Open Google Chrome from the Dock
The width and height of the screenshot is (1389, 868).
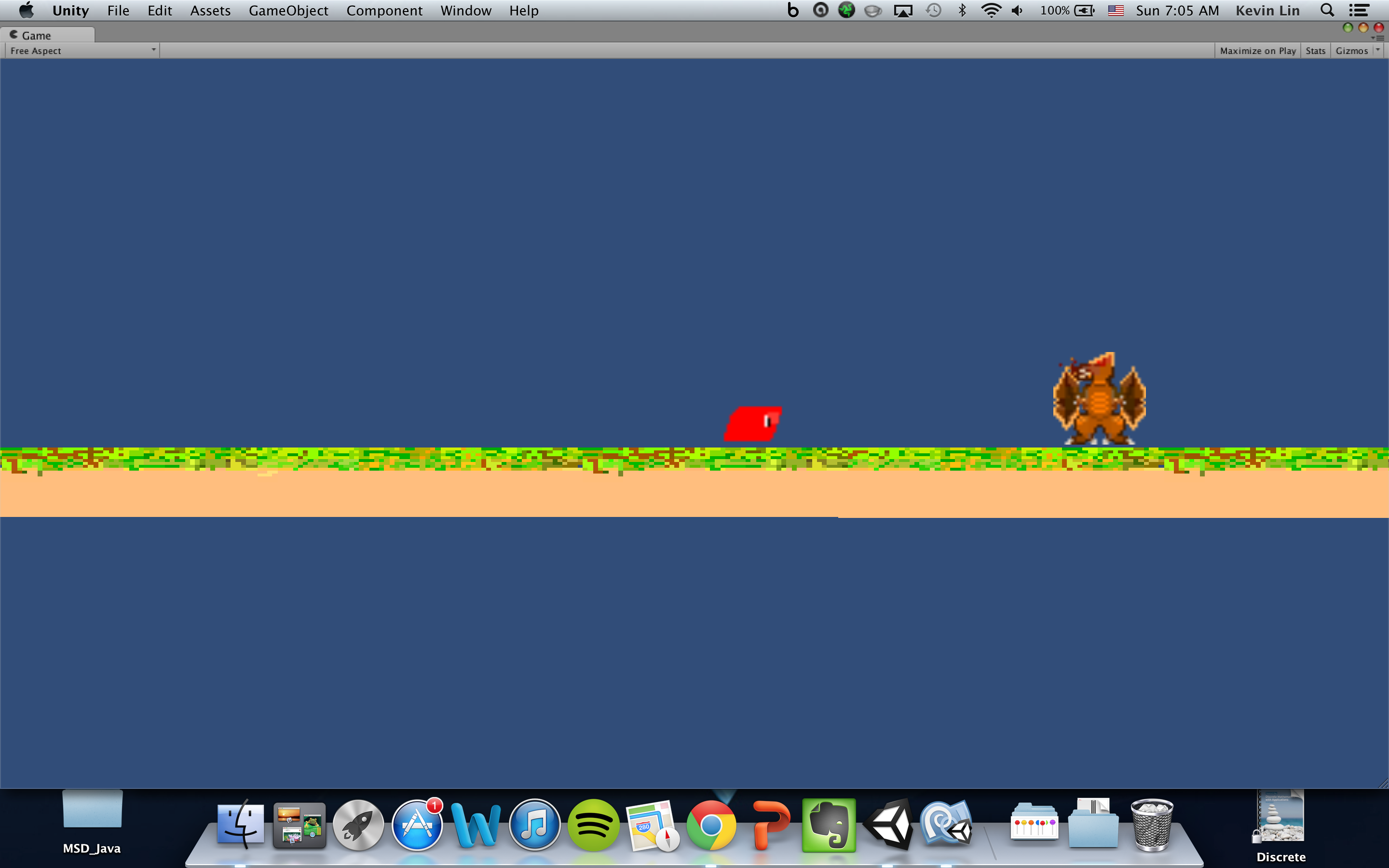coord(711,825)
